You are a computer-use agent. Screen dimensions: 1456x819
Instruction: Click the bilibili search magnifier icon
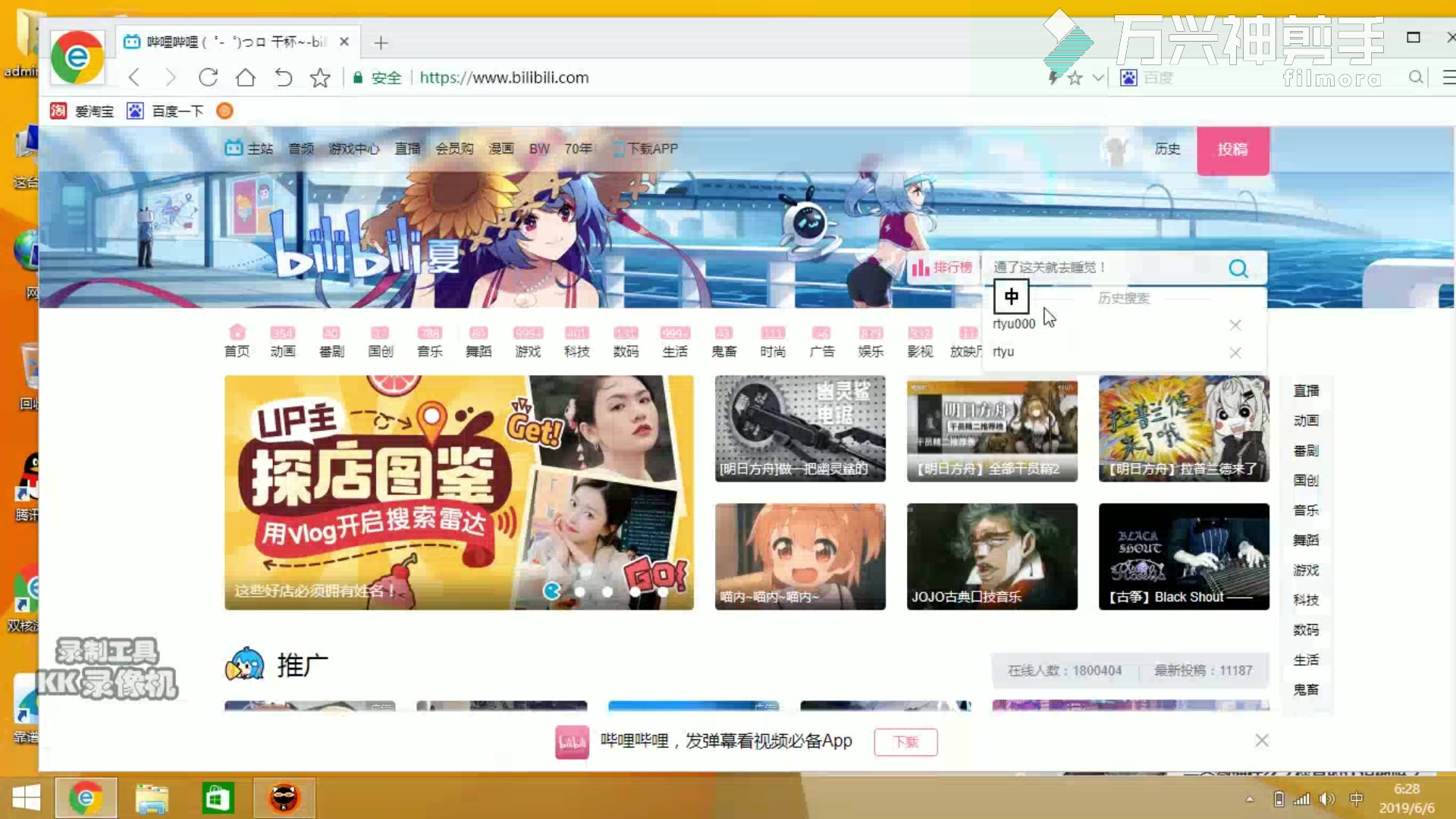1238,268
